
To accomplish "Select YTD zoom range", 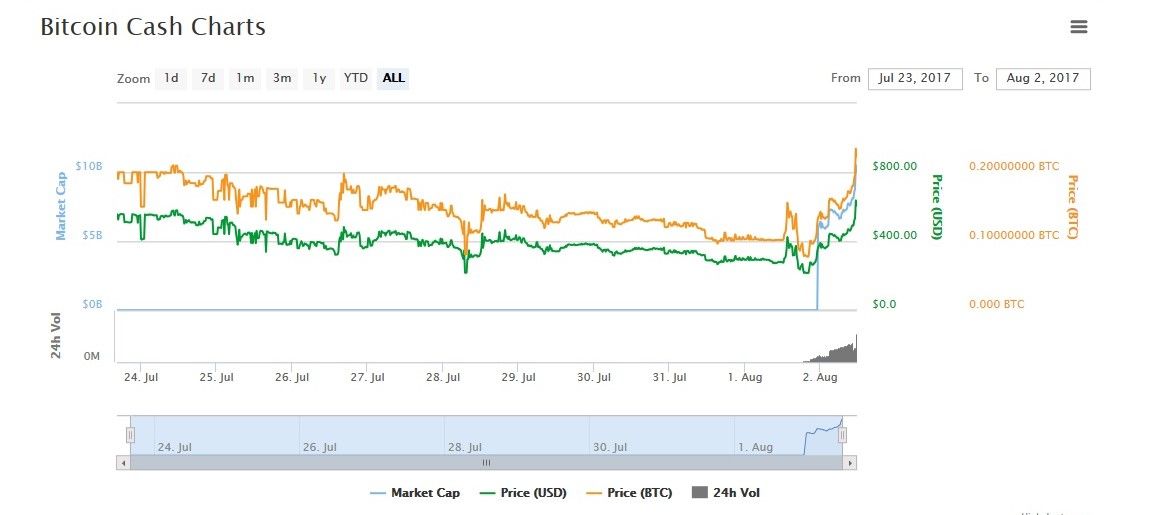I will tap(355, 78).
